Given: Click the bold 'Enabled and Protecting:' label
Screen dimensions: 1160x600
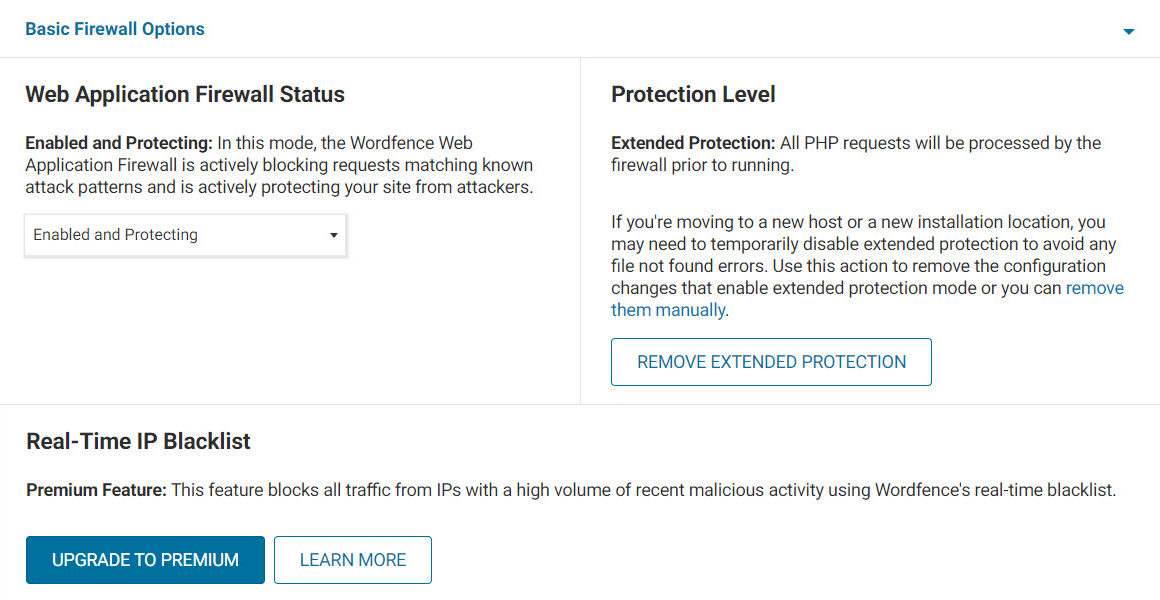Looking at the screenshot, I should coord(119,143).
